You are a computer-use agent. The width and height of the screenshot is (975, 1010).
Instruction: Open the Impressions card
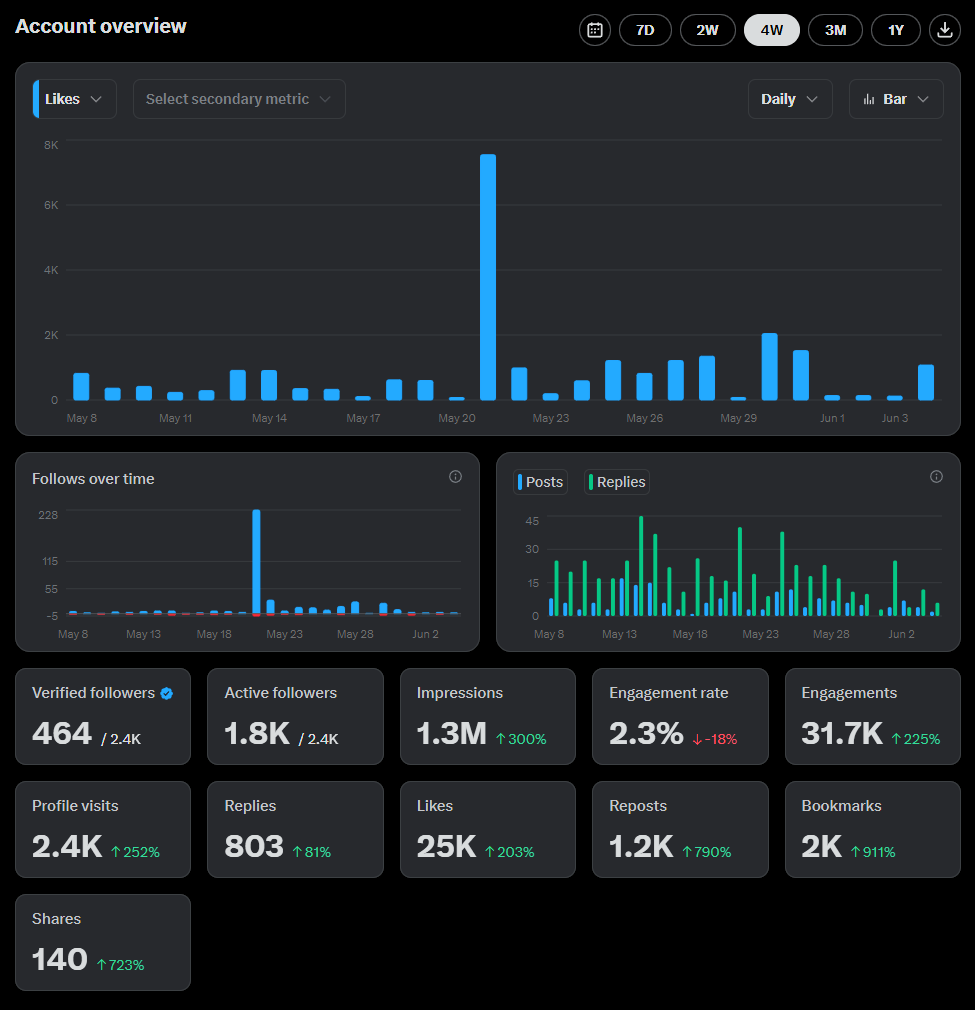pyautogui.click(x=488, y=716)
